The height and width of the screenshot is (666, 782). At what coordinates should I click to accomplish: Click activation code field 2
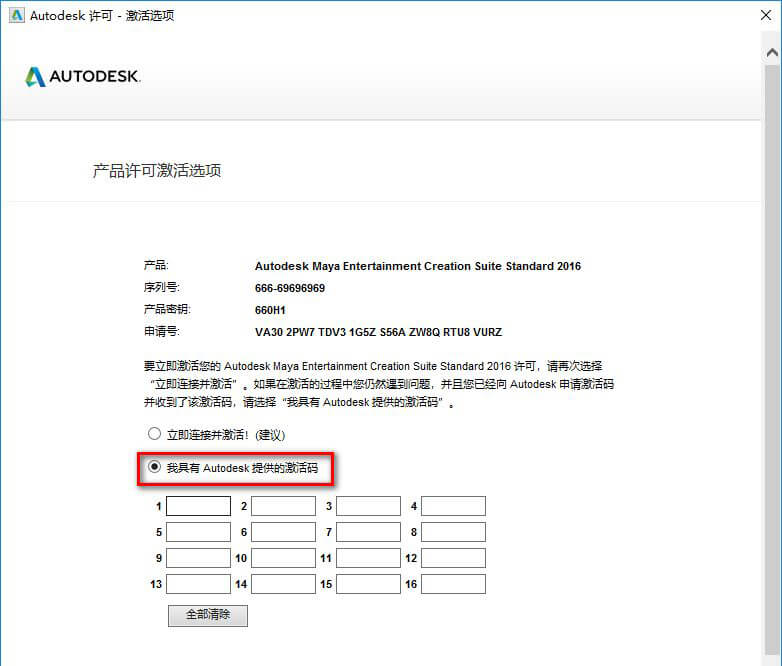283,506
